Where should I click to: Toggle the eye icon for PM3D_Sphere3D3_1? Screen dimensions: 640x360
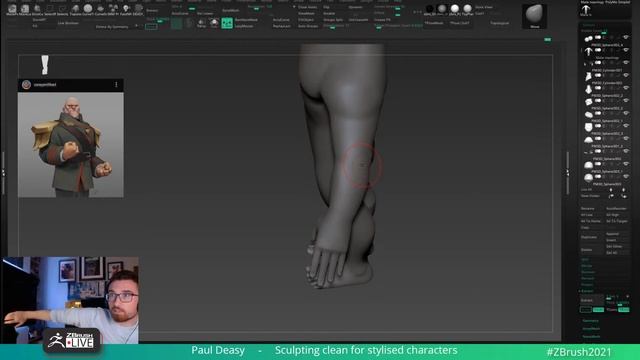(x=625, y=164)
